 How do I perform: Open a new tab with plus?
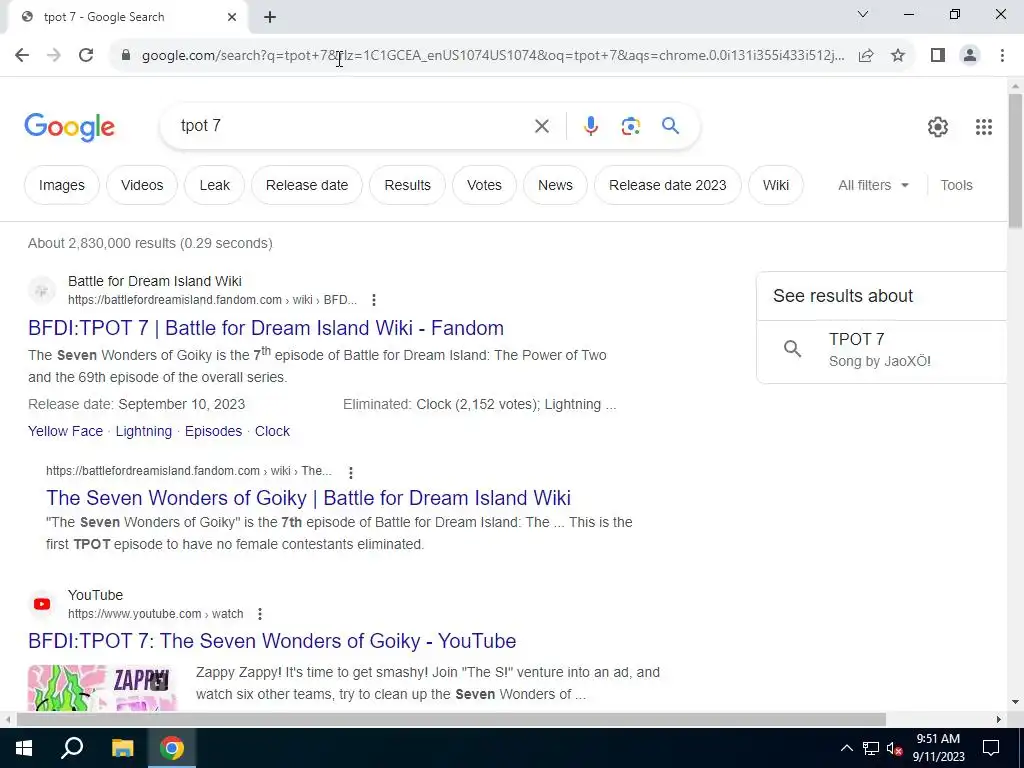pyautogui.click(x=270, y=17)
